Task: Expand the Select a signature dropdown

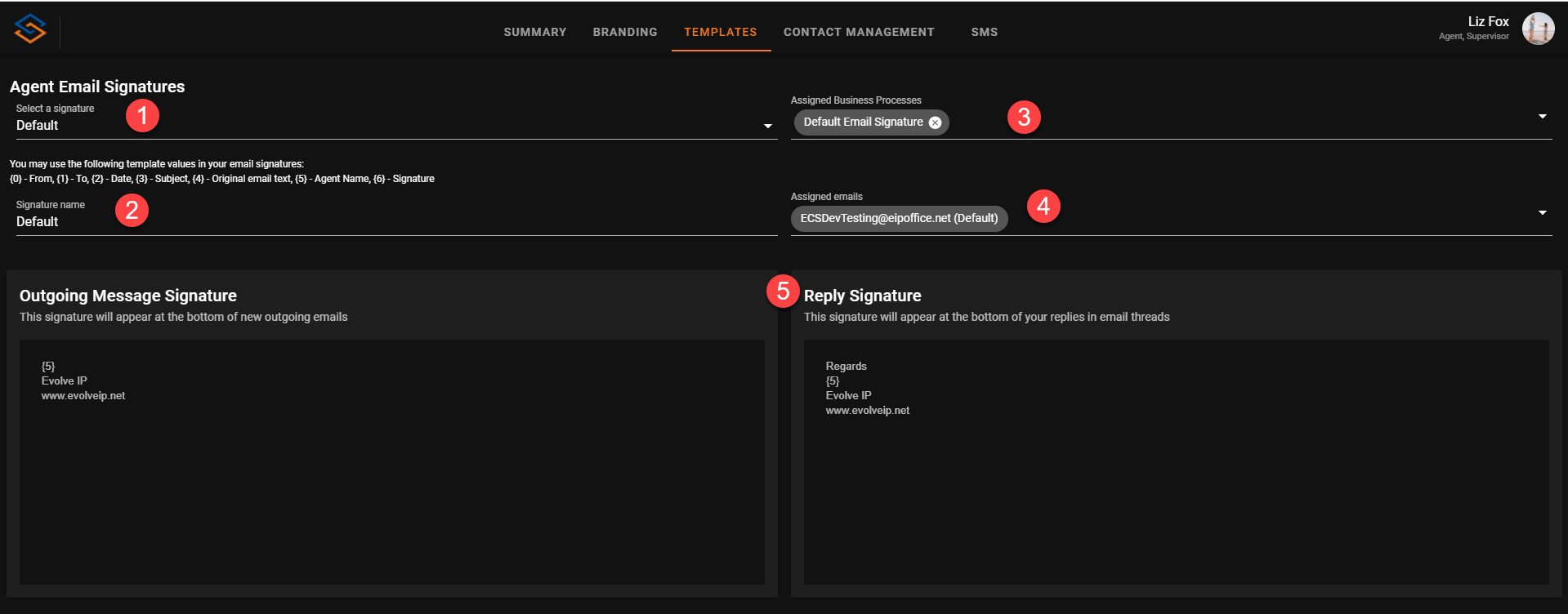Action: (767, 126)
